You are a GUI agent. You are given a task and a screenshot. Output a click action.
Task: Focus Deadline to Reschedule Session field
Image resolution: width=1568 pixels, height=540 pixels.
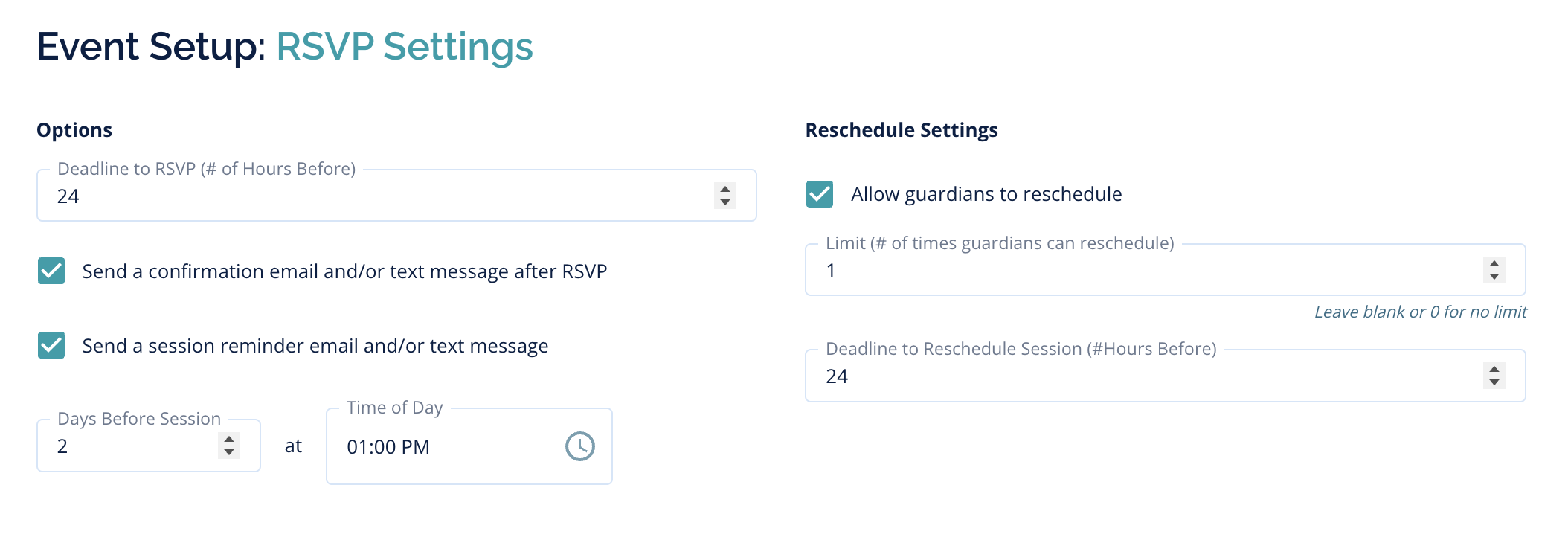click(1146, 376)
